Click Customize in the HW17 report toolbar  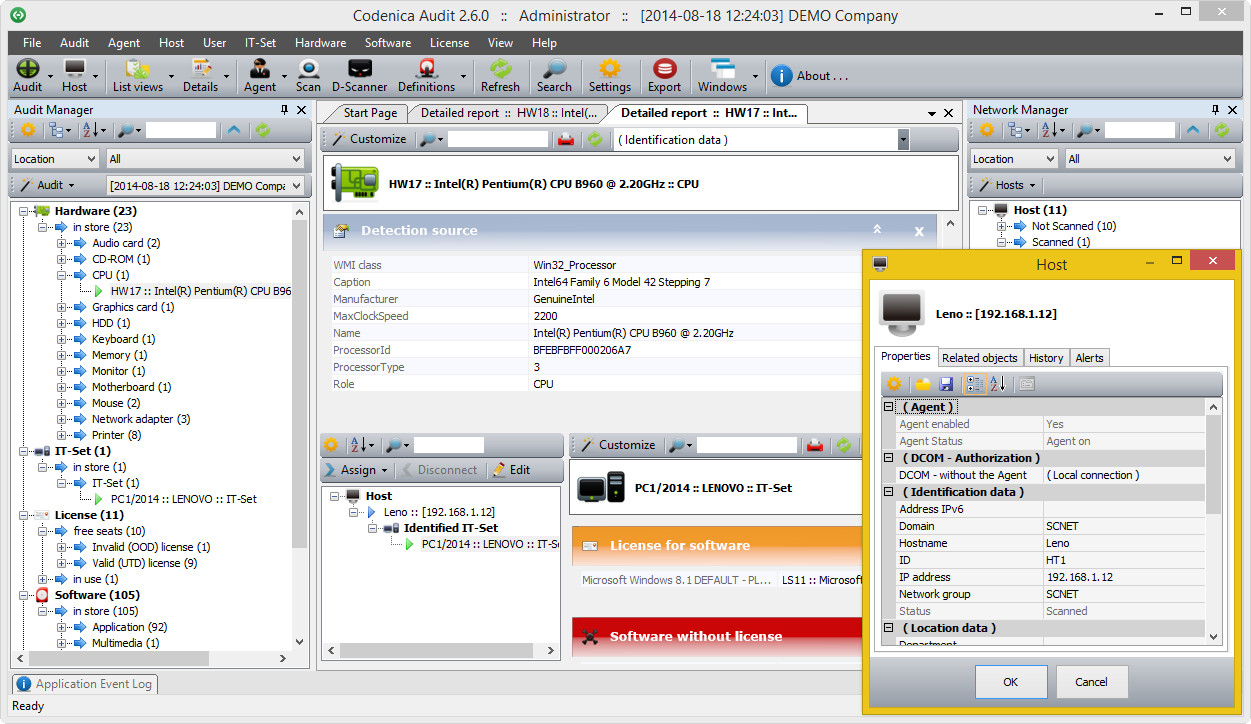369,140
